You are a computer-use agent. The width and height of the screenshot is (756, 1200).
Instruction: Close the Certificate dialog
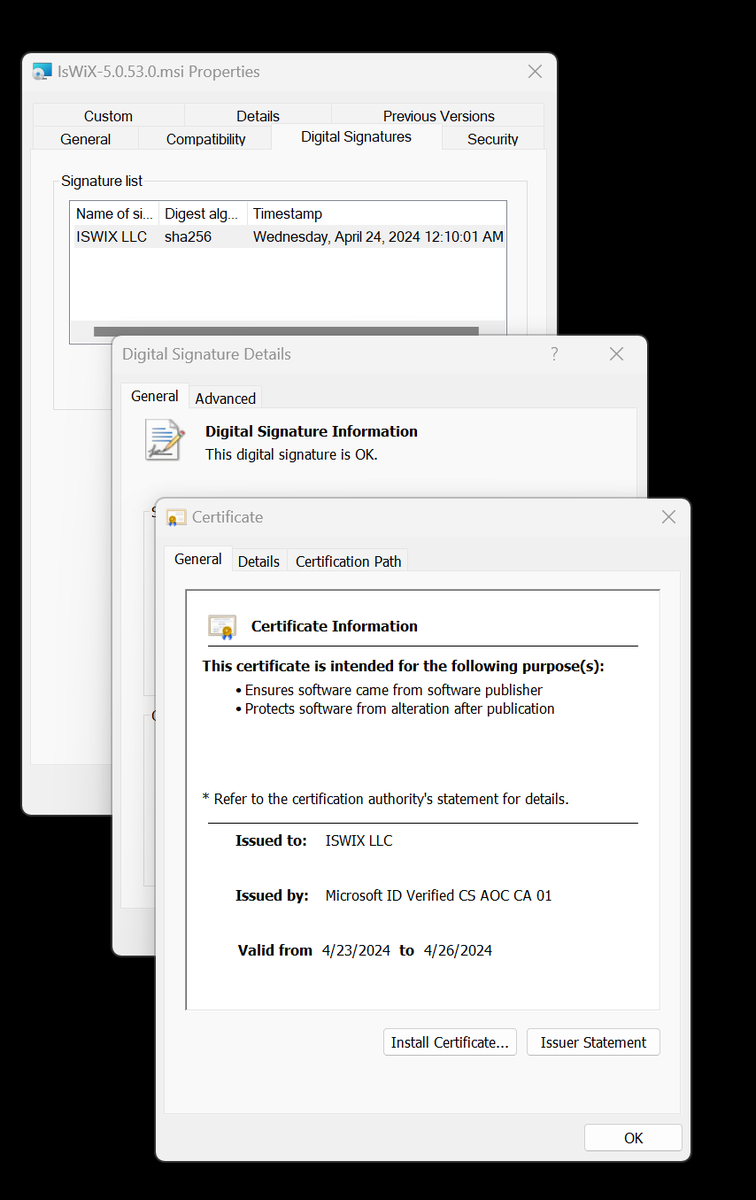(668, 517)
